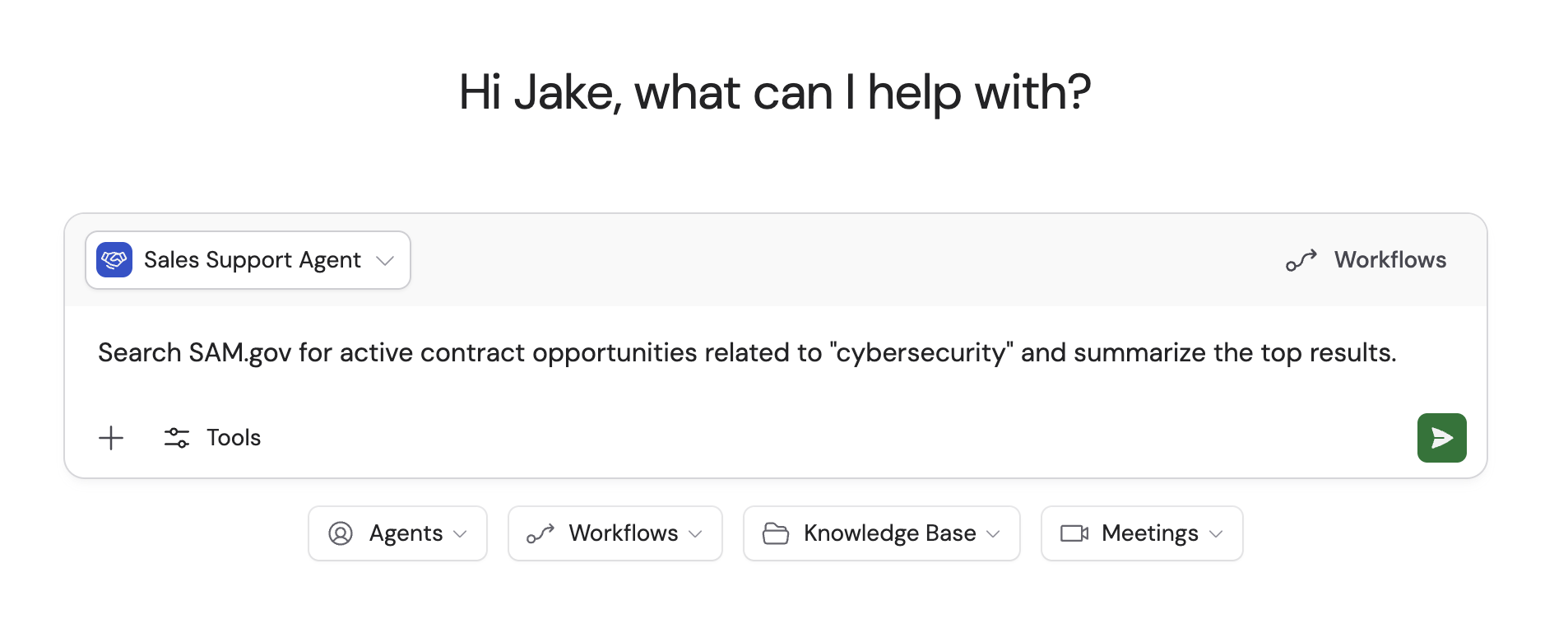This screenshot has width=1568, height=619.
Task: Open Tools using the sliders icon
Action: coord(176,437)
